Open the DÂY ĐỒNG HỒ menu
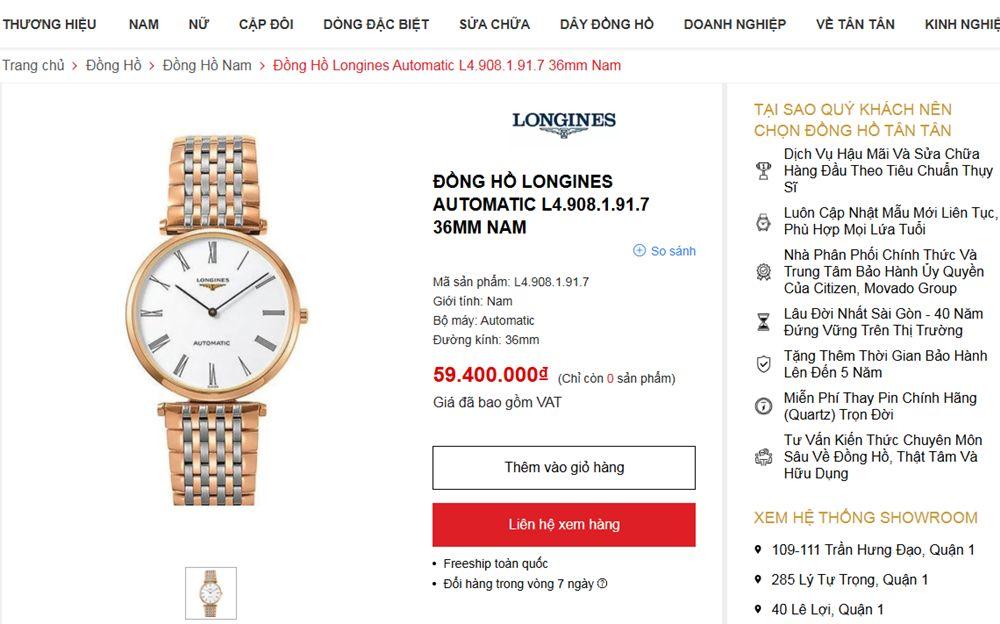The height and width of the screenshot is (624, 1000). click(x=606, y=24)
